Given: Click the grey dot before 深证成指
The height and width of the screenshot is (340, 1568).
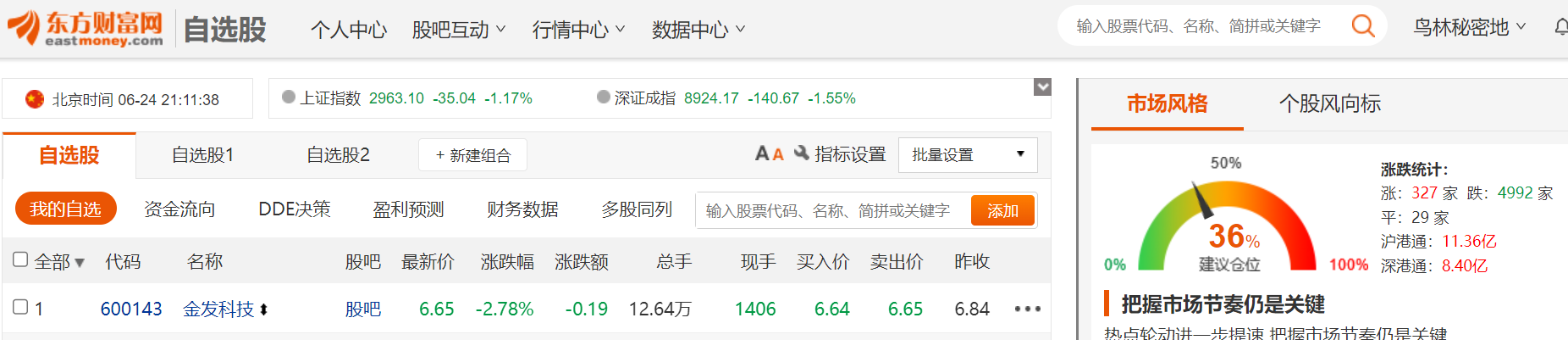Looking at the screenshot, I should (x=604, y=97).
